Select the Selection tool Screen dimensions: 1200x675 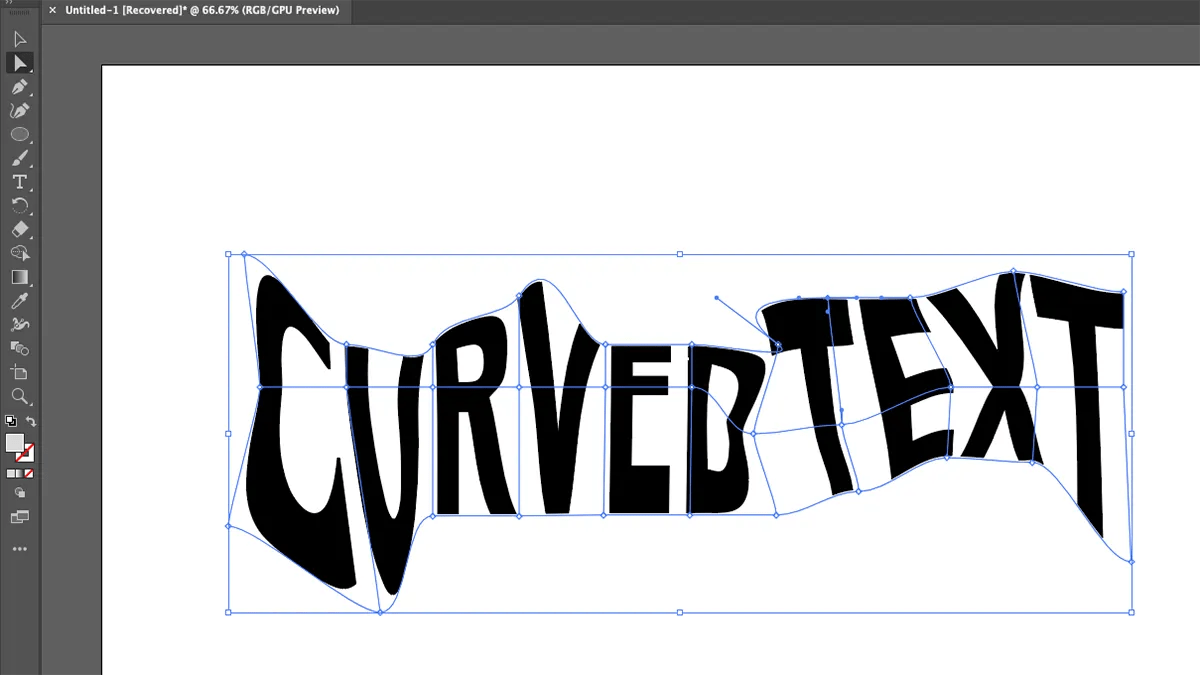point(20,38)
